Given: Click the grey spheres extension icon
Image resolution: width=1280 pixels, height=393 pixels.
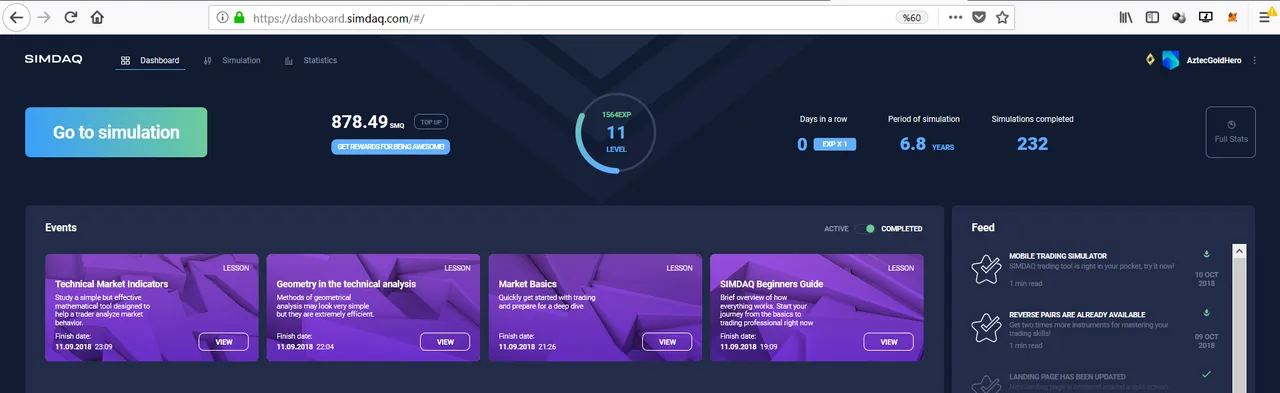Looking at the screenshot, I should (x=1179, y=17).
